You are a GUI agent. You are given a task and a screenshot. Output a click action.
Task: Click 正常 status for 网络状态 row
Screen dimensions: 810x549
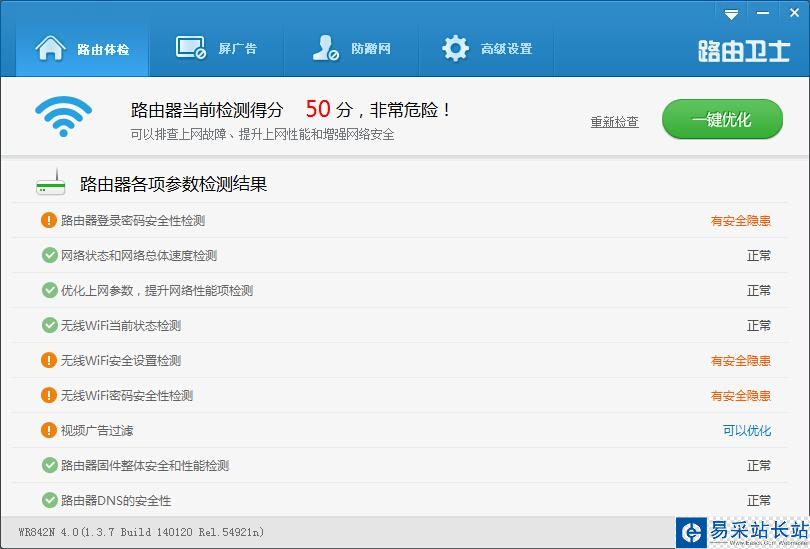759,256
